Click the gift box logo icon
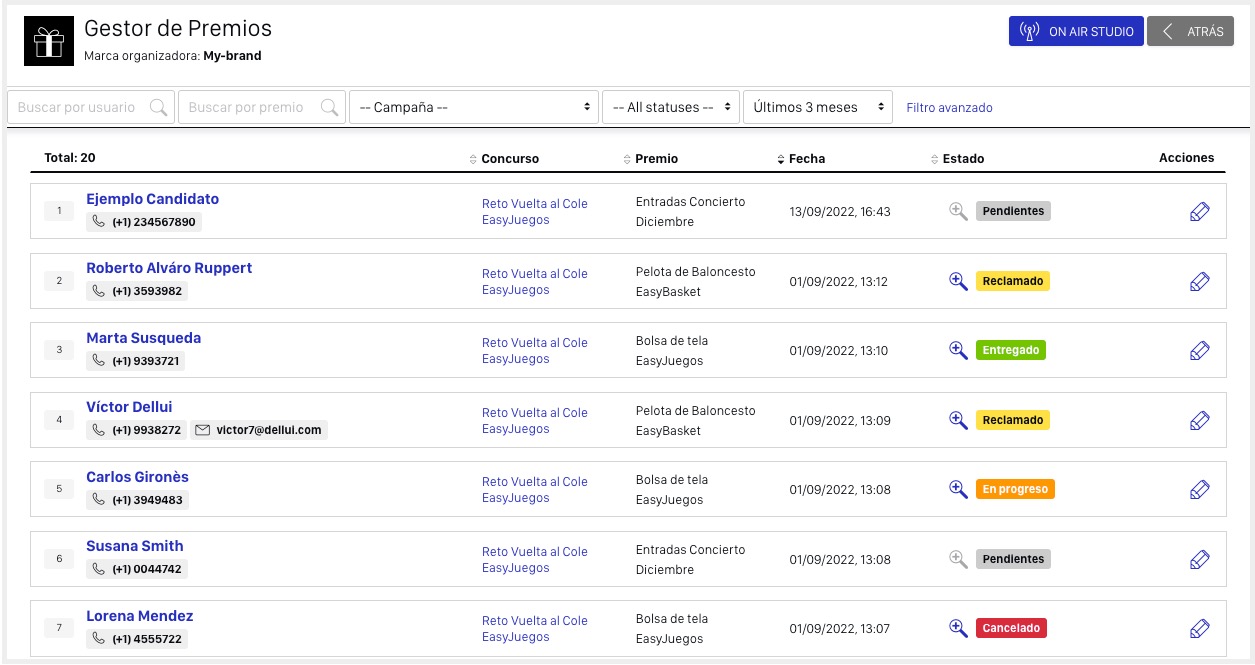 pos(49,41)
